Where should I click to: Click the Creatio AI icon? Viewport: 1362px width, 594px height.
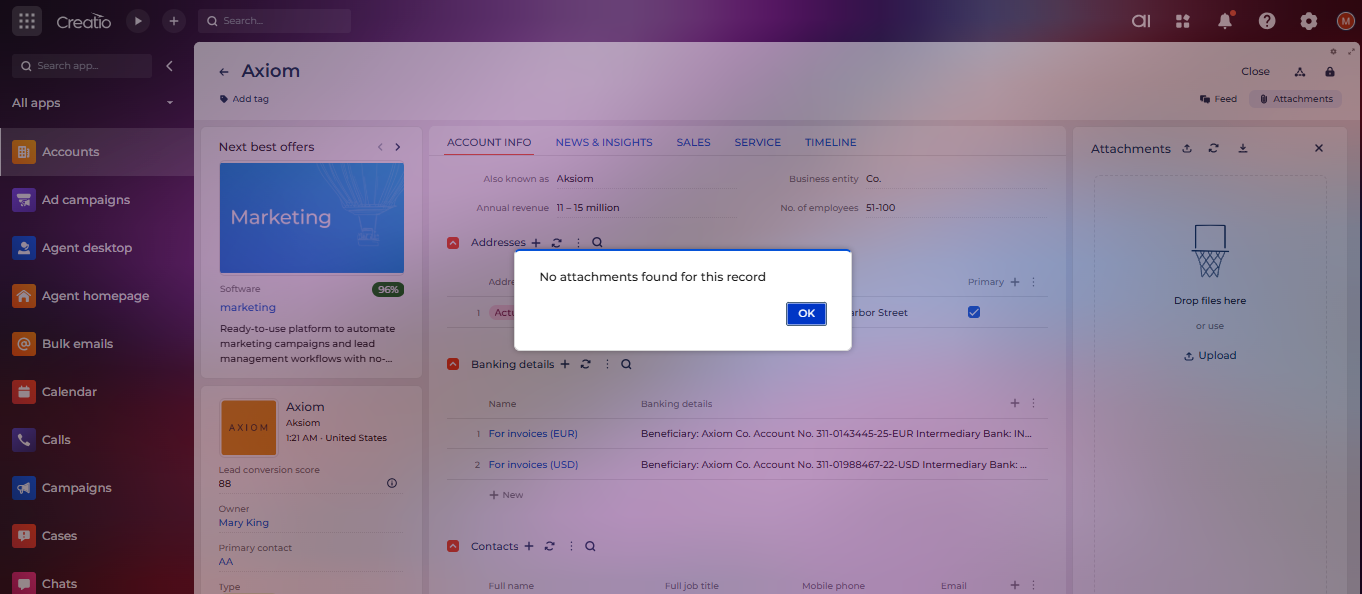pyautogui.click(x=1141, y=21)
